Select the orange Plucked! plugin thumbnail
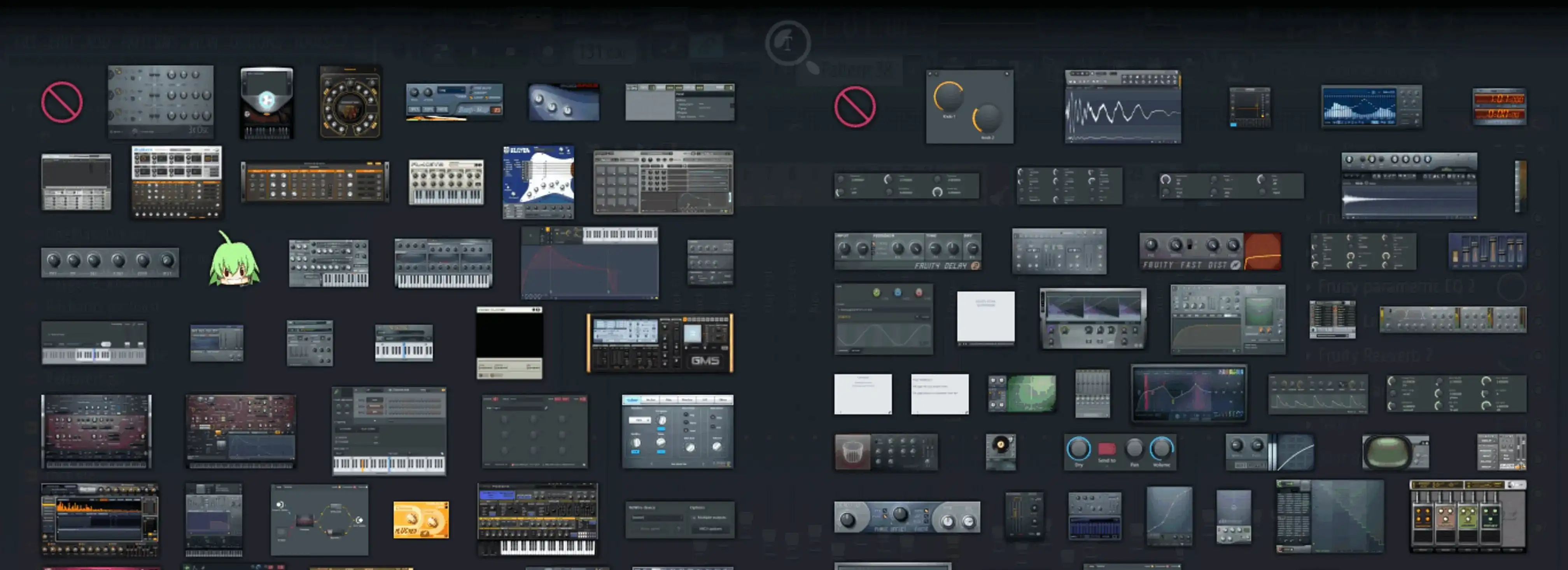Image resolution: width=1568 pixels, height=570 pixels. click(421, 519)
